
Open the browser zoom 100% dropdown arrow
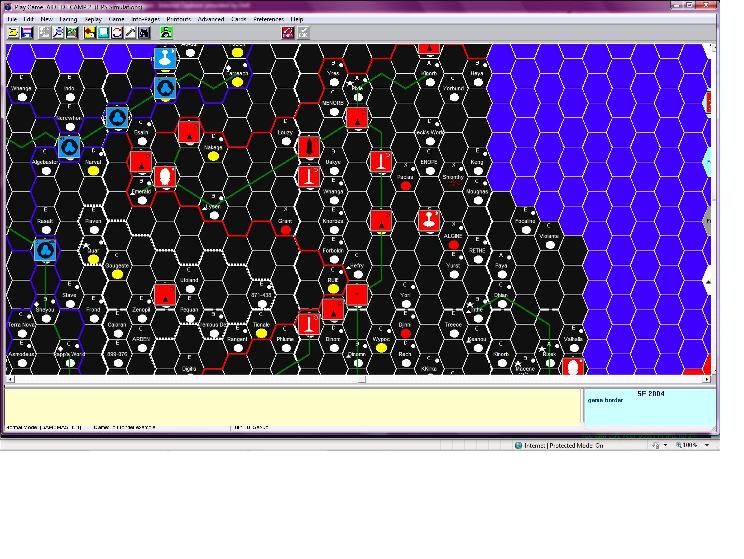[x=707, y=445]
